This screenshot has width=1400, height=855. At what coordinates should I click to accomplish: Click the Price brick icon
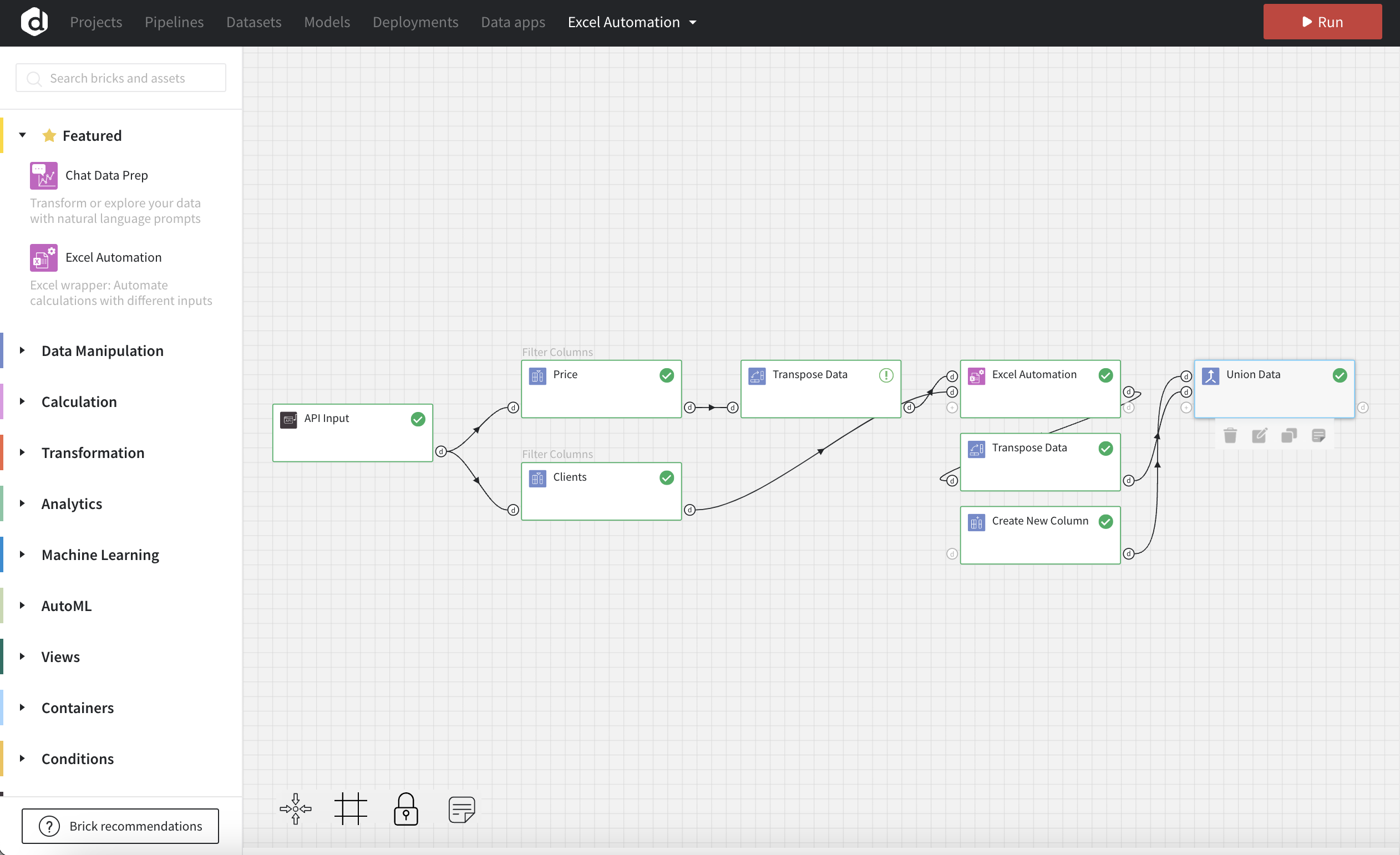(537, 376)
